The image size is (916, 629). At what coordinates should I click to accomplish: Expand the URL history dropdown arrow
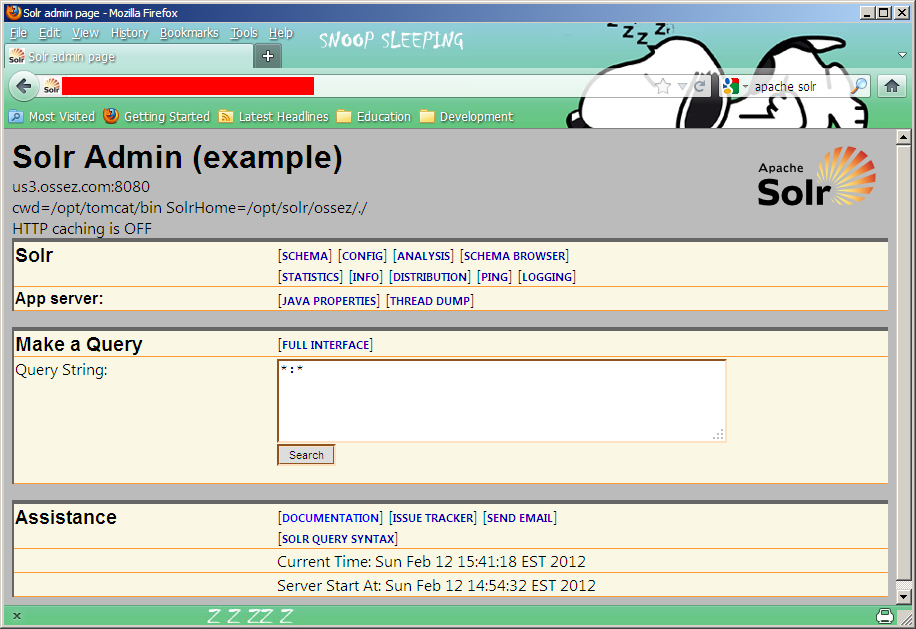(682, 87)
